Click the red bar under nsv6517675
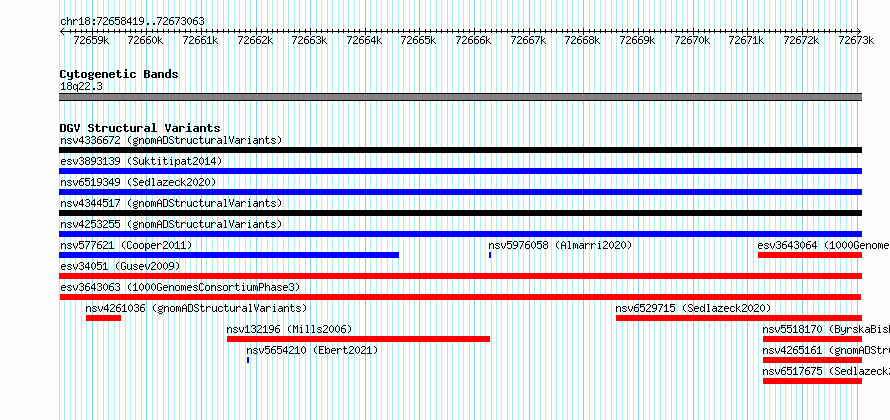 click(x=812, y=381)
